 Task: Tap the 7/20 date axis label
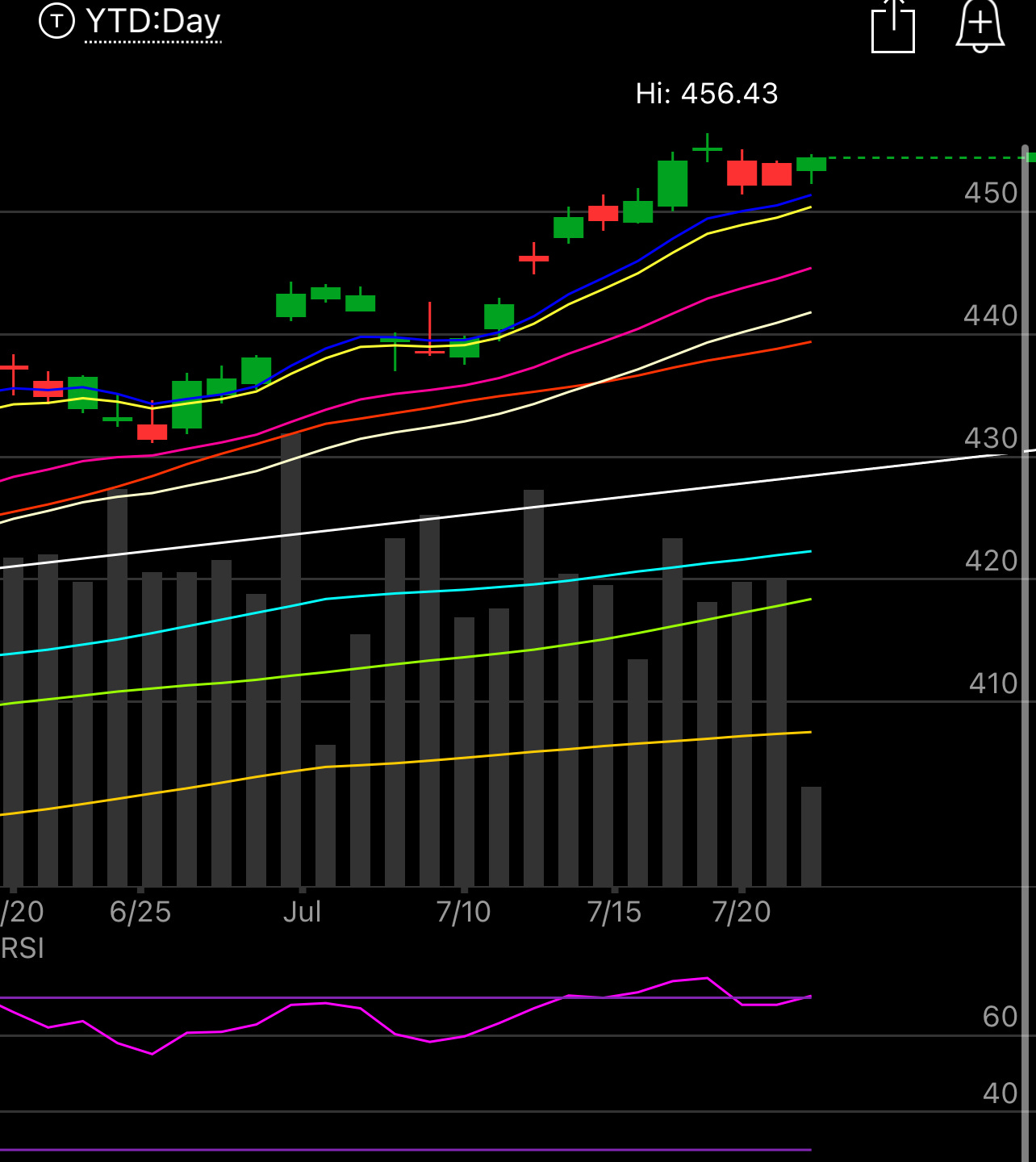point(741,912)
